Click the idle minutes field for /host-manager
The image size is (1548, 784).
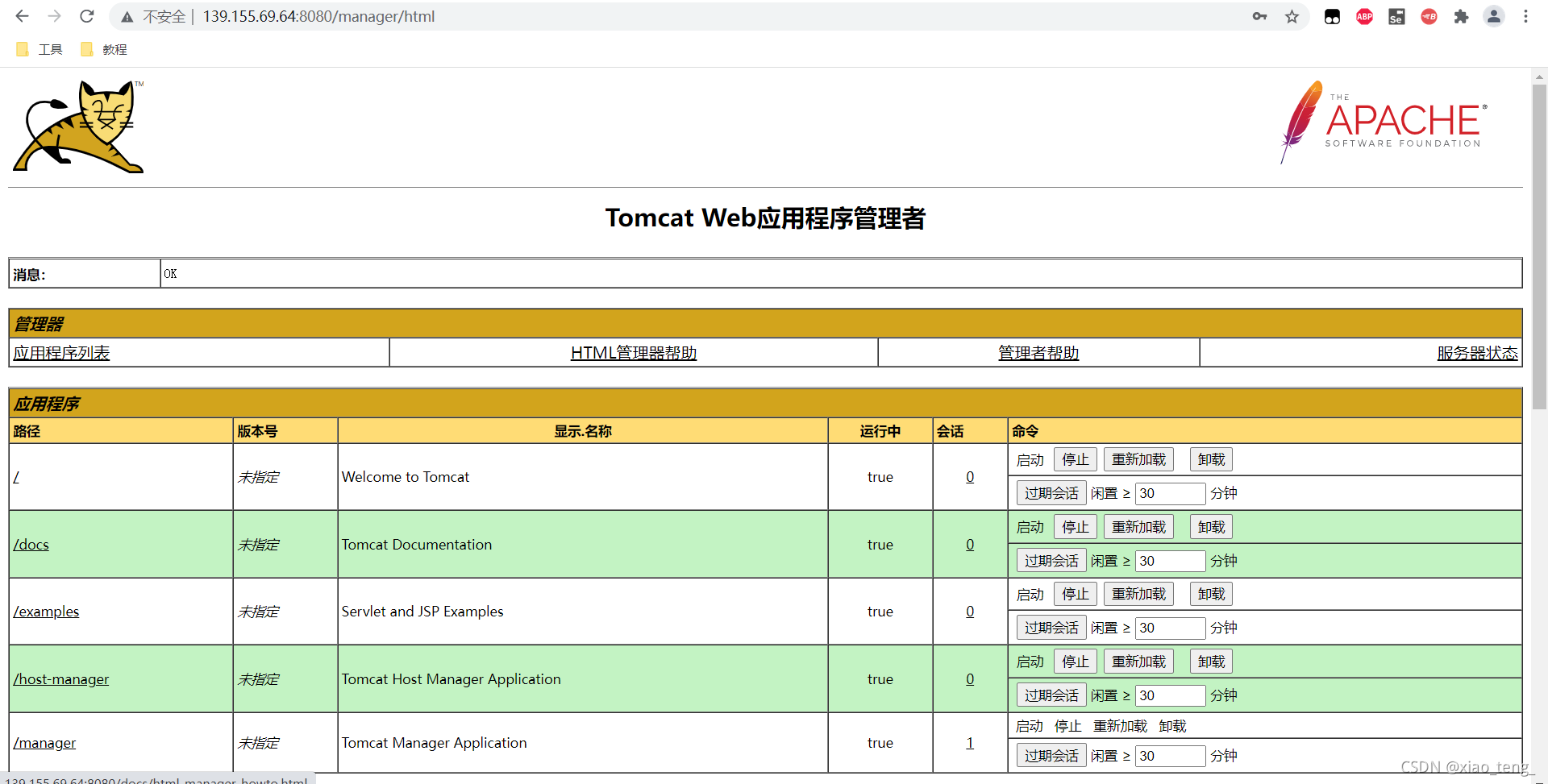1170,695
